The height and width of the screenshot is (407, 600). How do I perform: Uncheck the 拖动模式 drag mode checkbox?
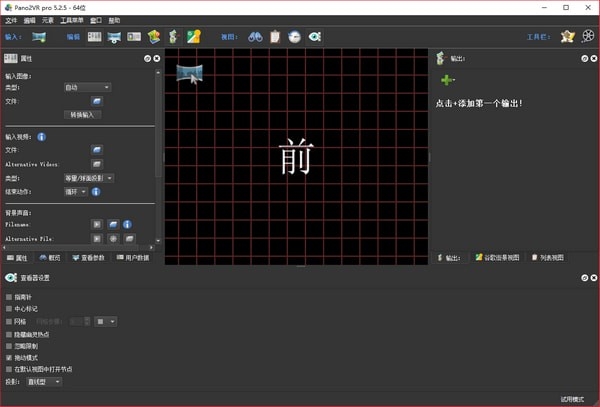9,358
